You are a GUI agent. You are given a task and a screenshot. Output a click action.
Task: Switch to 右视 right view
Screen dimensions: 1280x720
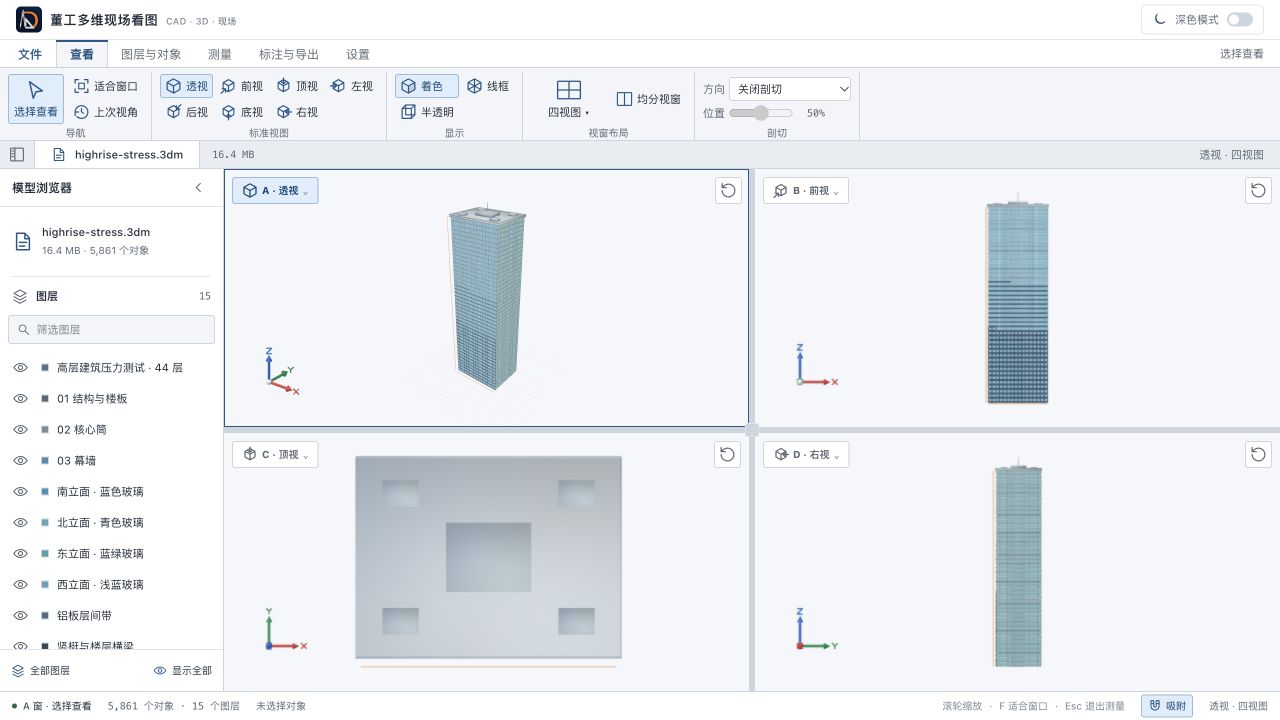coord(297,112)
